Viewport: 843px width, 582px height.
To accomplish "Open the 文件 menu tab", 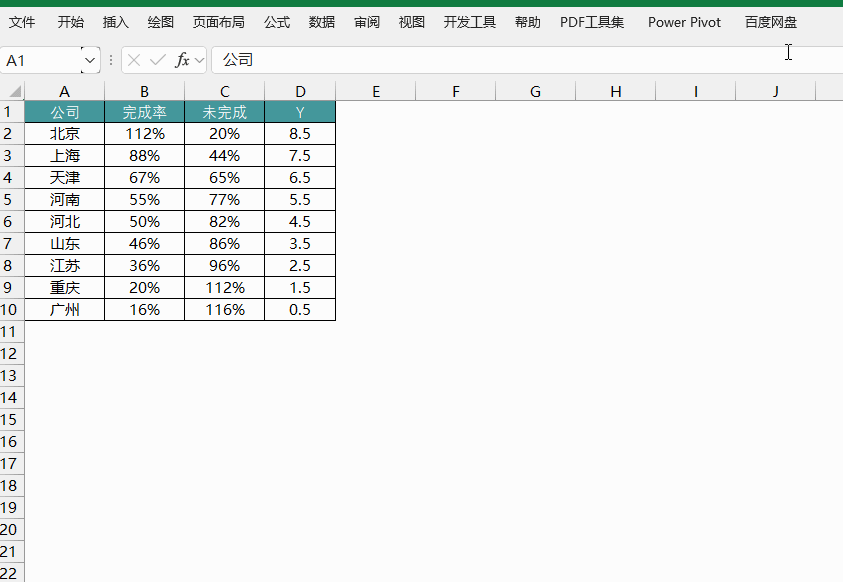I will click(22, 22).
